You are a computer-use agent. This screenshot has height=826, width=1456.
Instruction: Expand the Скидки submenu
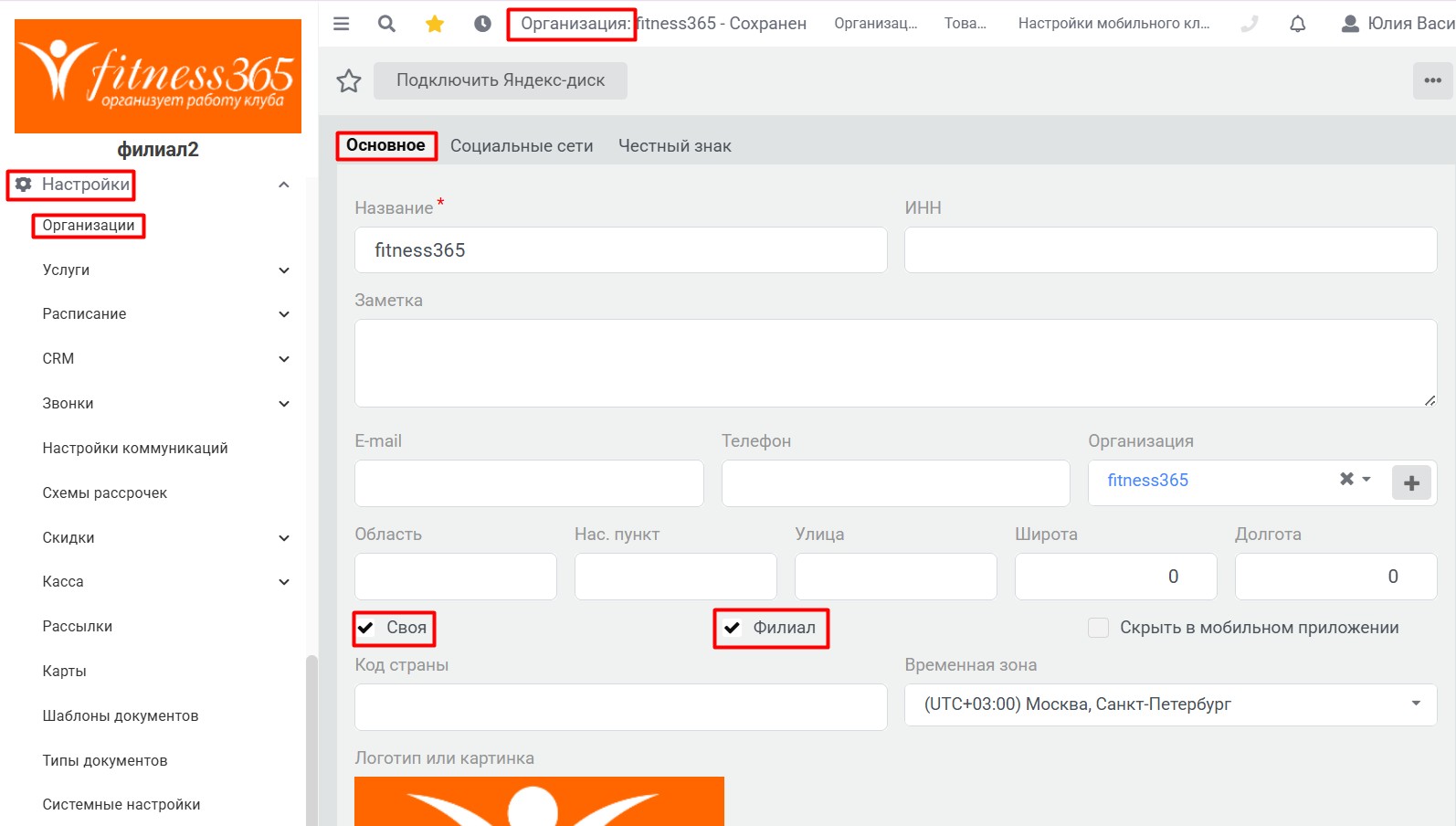click(x=284, y=538)
